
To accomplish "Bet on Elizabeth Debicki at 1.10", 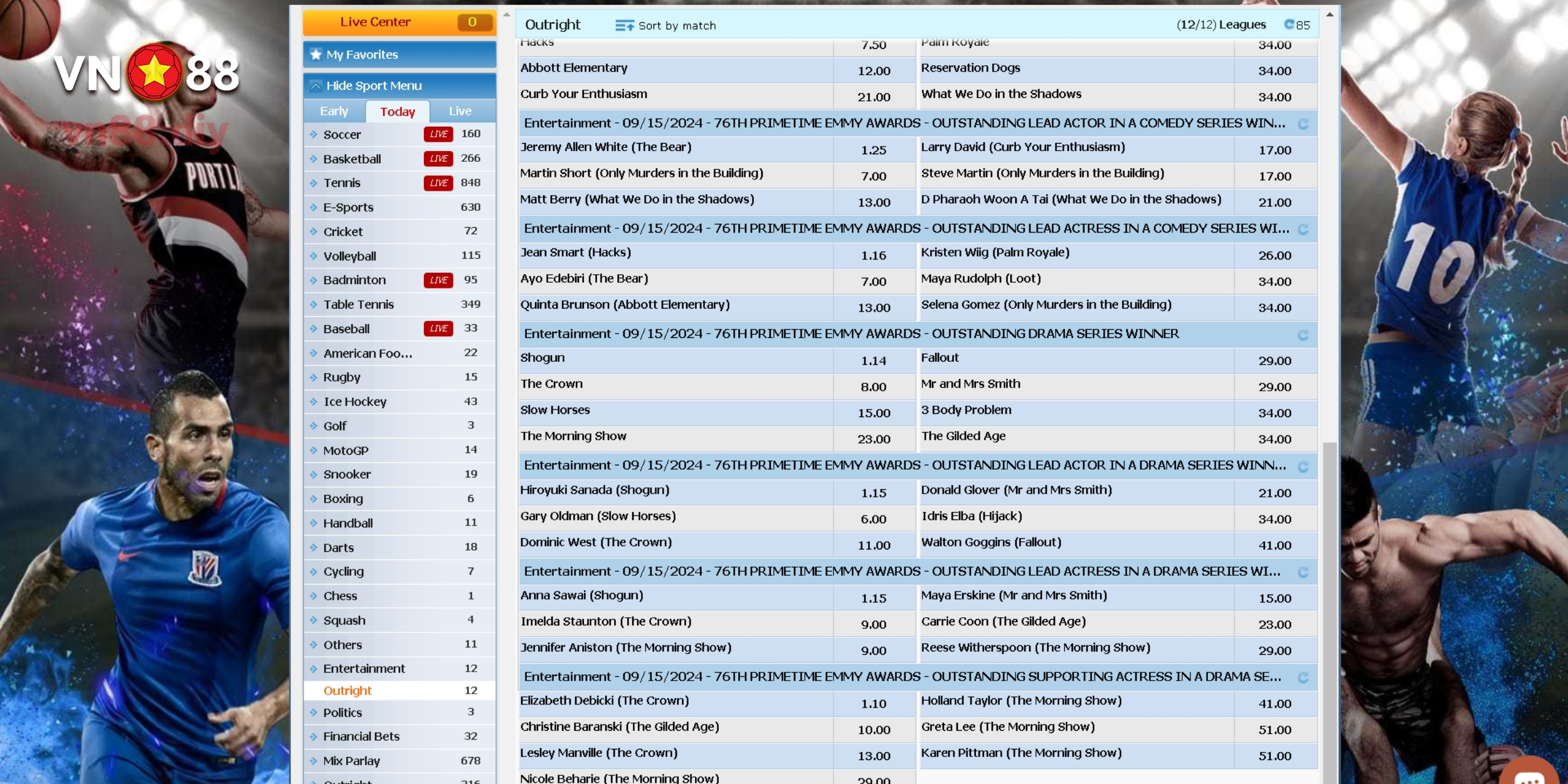I will [x=874, y=704].
